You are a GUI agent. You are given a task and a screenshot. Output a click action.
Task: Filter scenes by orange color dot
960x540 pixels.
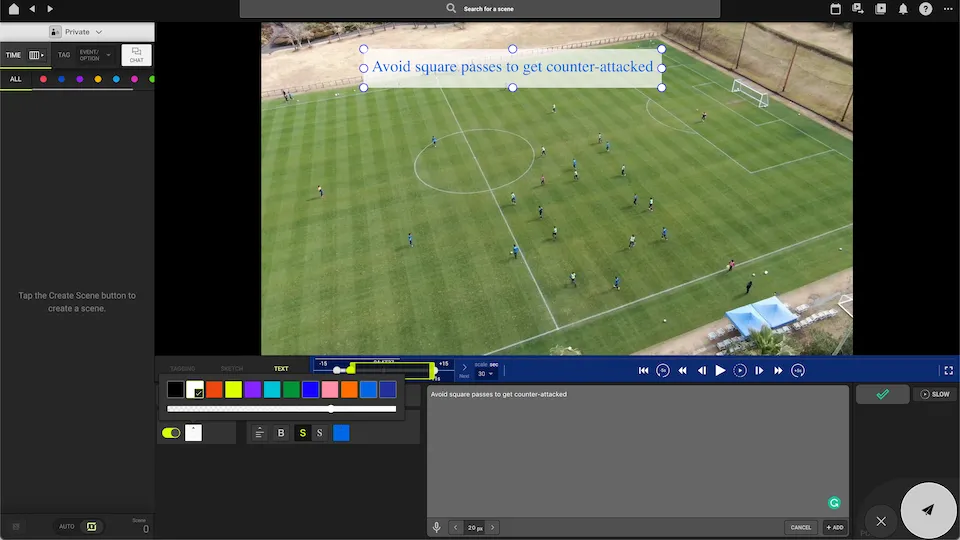point(98,79)
